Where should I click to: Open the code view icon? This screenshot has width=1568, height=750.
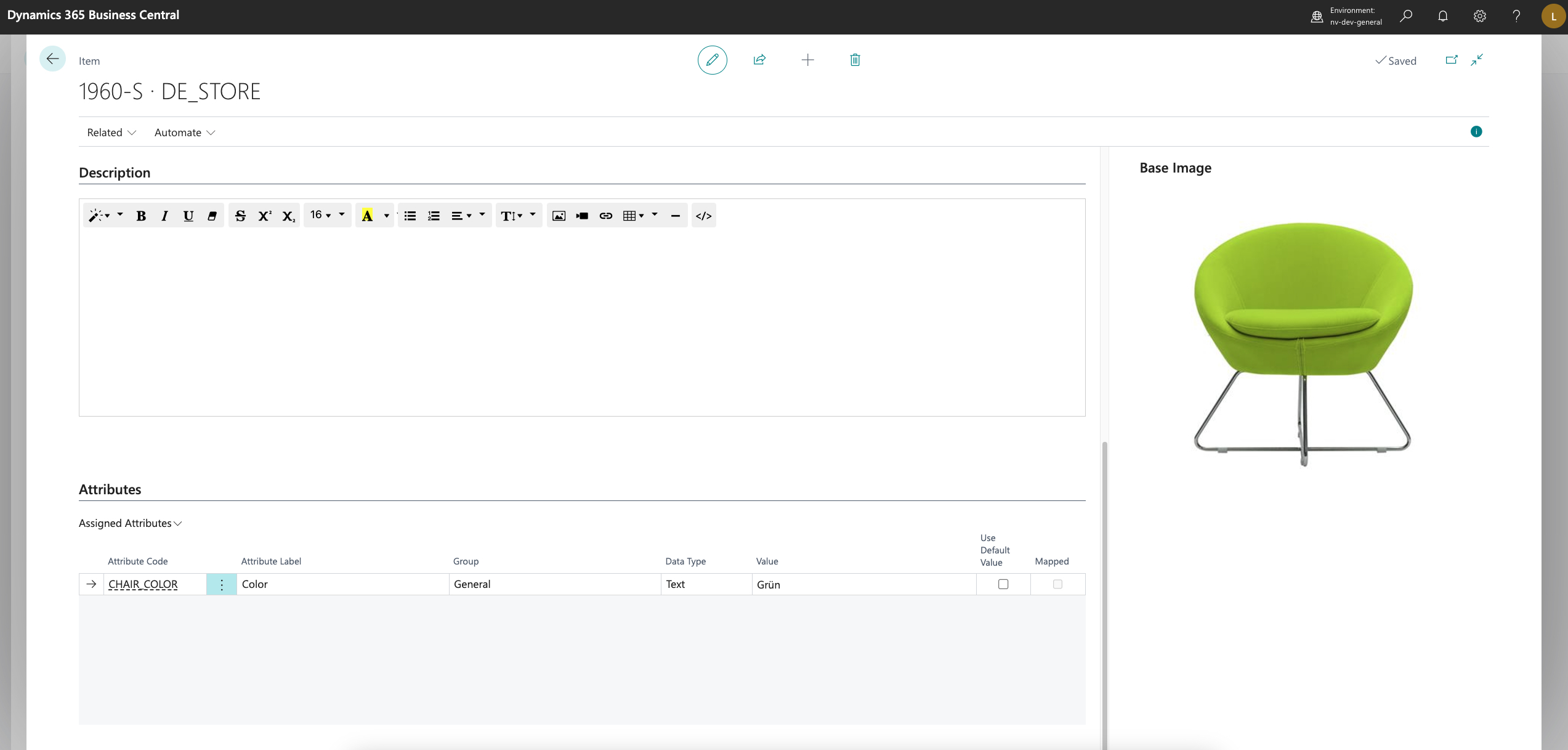click(703, 216)
